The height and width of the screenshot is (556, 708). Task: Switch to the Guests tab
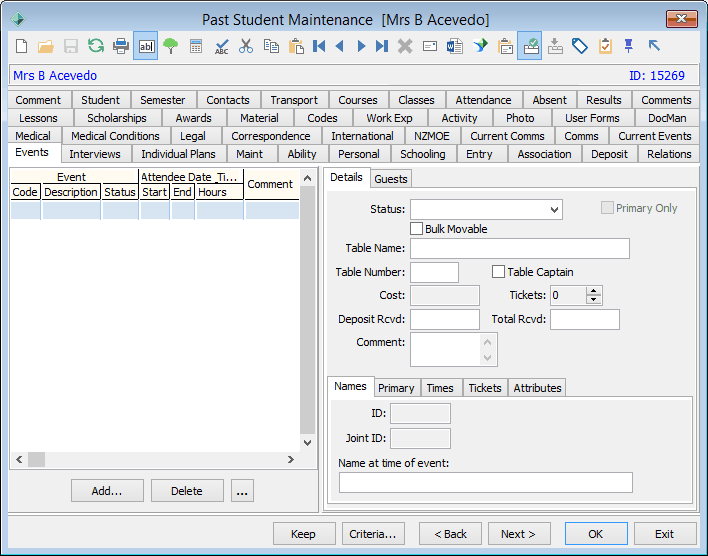click(x=391, y=179)
